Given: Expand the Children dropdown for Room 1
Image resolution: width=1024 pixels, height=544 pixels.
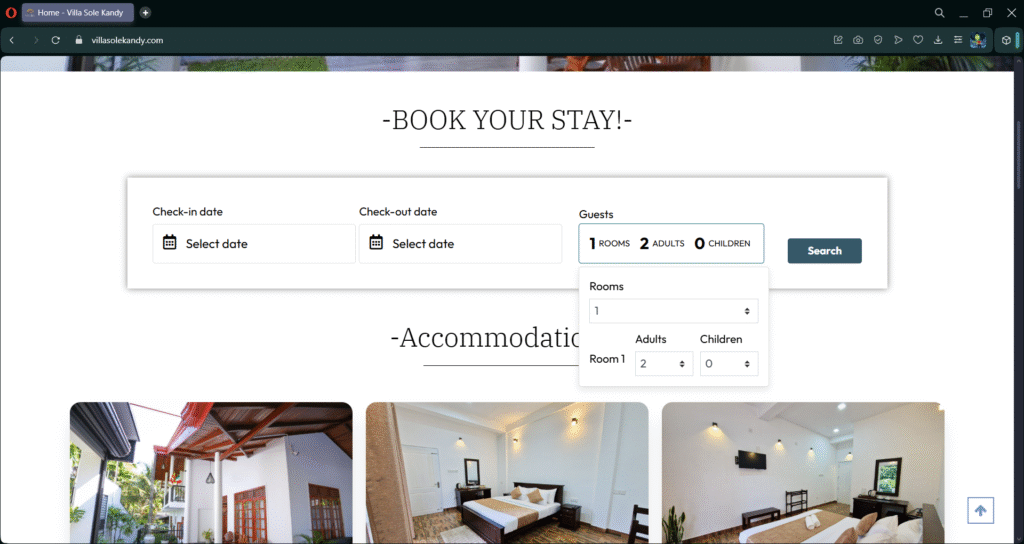Looking at the screenshot, I should click(729, 364).
